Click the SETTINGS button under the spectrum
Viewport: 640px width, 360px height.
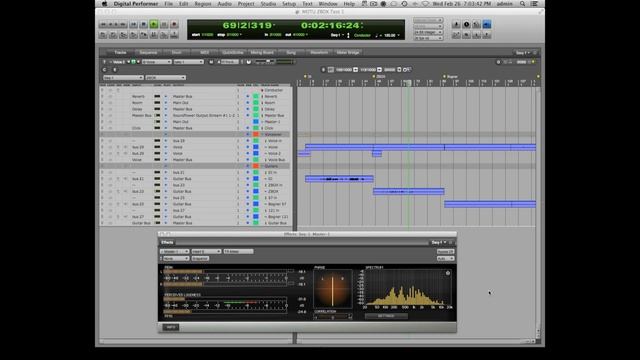[386, 316]
